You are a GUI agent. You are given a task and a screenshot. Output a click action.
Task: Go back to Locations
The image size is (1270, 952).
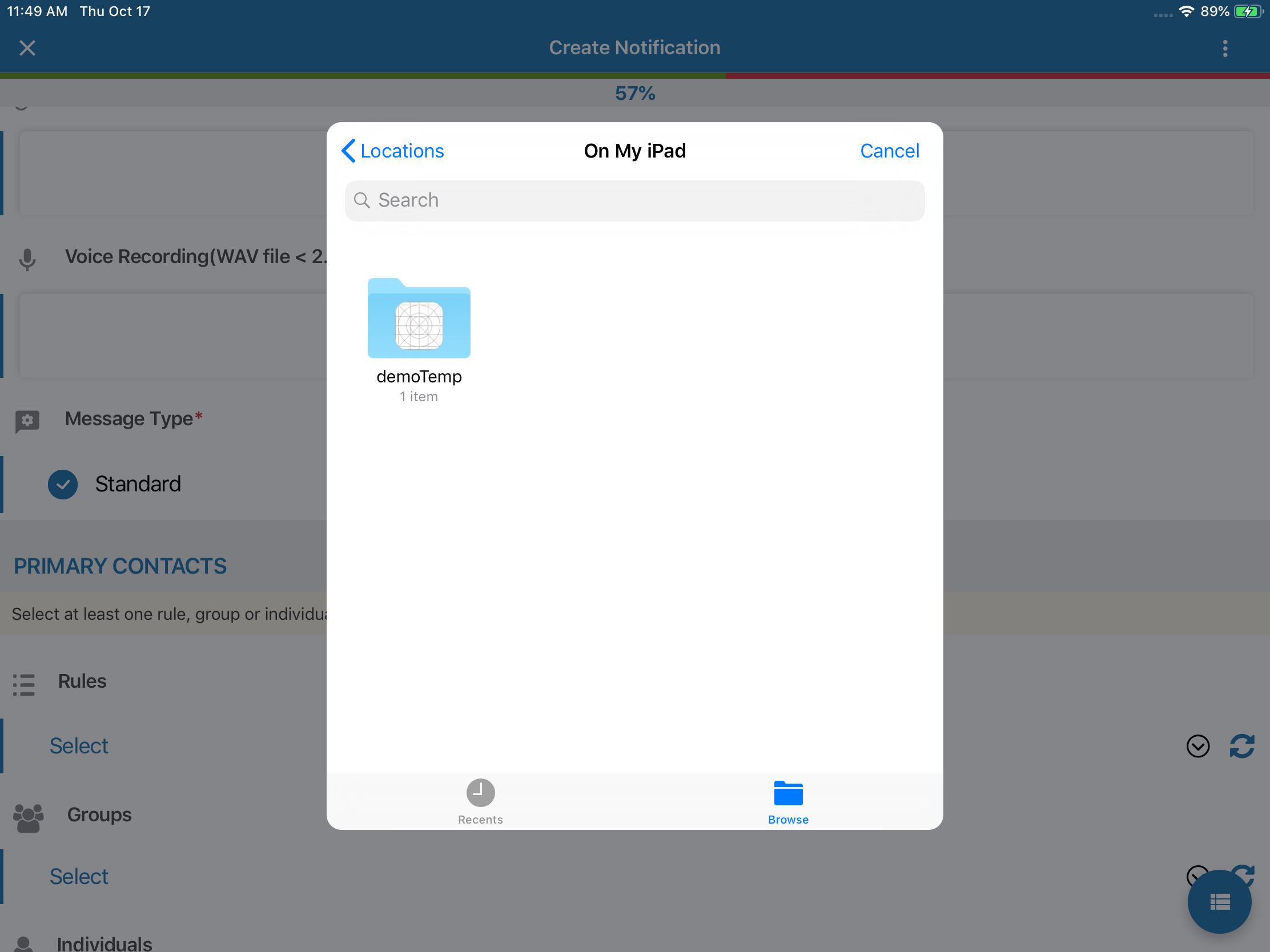393,151
